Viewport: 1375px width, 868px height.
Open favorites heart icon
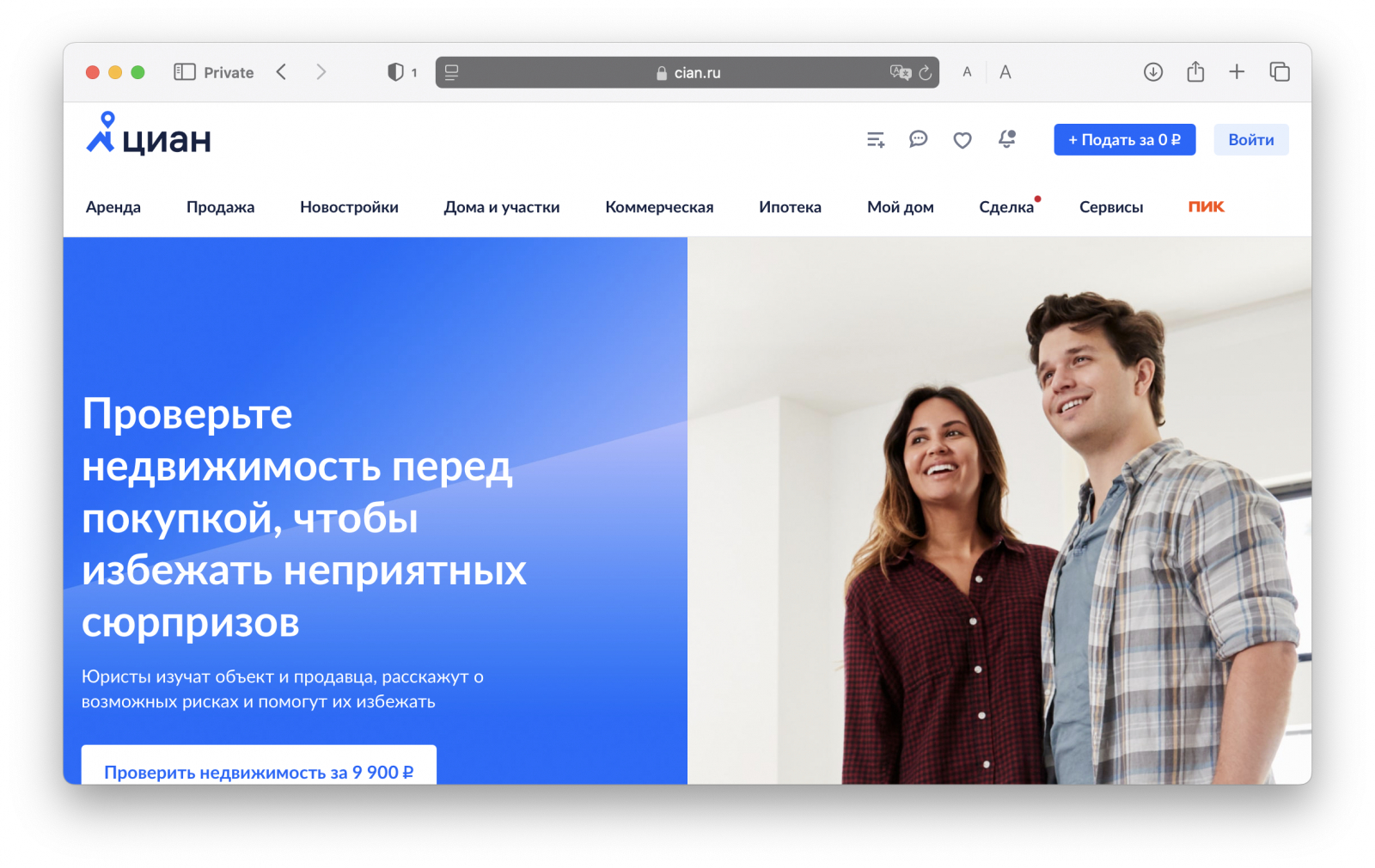[962, 140]
